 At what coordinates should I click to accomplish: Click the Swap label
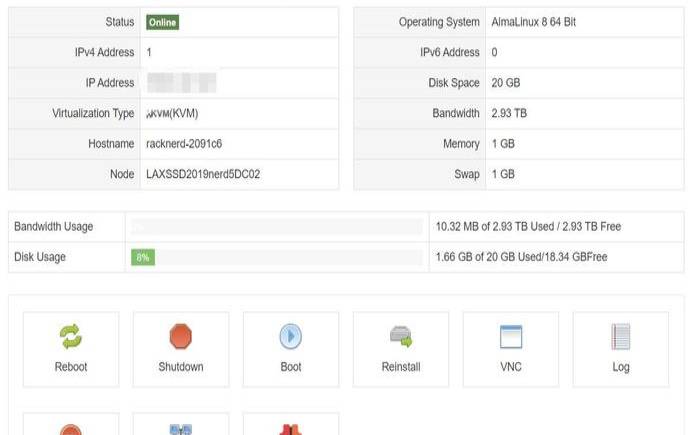point(467,174)
